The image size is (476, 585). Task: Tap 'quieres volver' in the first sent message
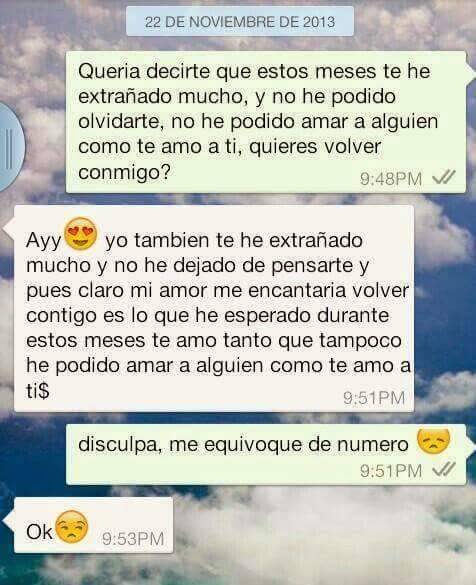315,146
